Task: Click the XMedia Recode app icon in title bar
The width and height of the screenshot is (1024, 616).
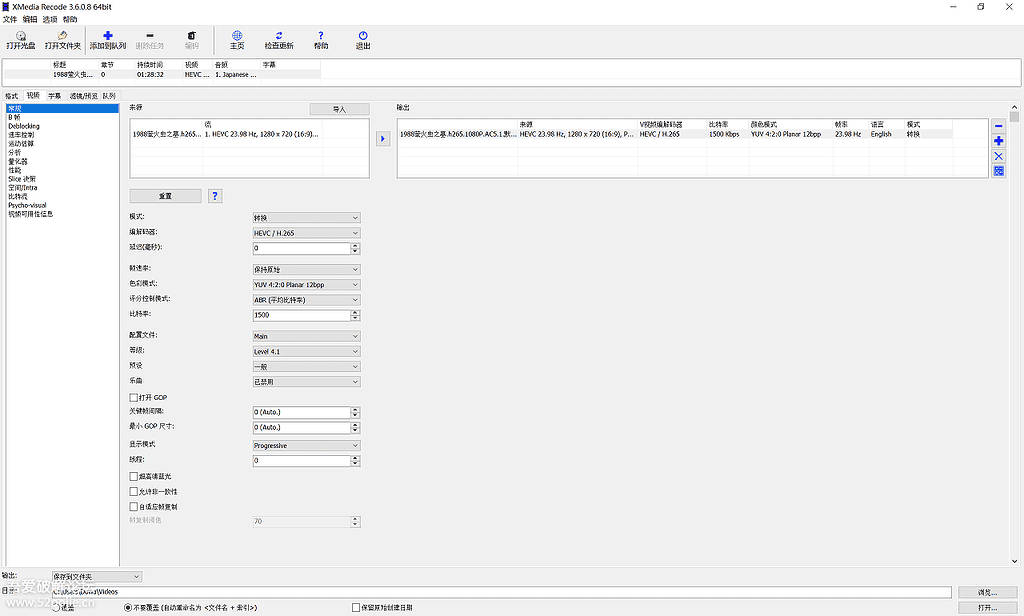Action: pyautogui.click(x=6, y=7)
